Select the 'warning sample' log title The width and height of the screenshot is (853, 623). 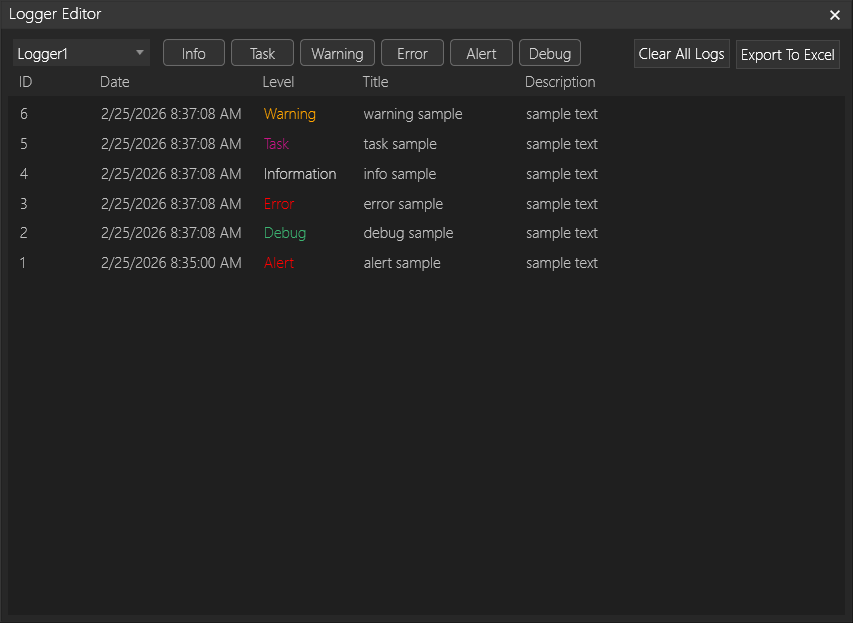click(x=413, y=114)
